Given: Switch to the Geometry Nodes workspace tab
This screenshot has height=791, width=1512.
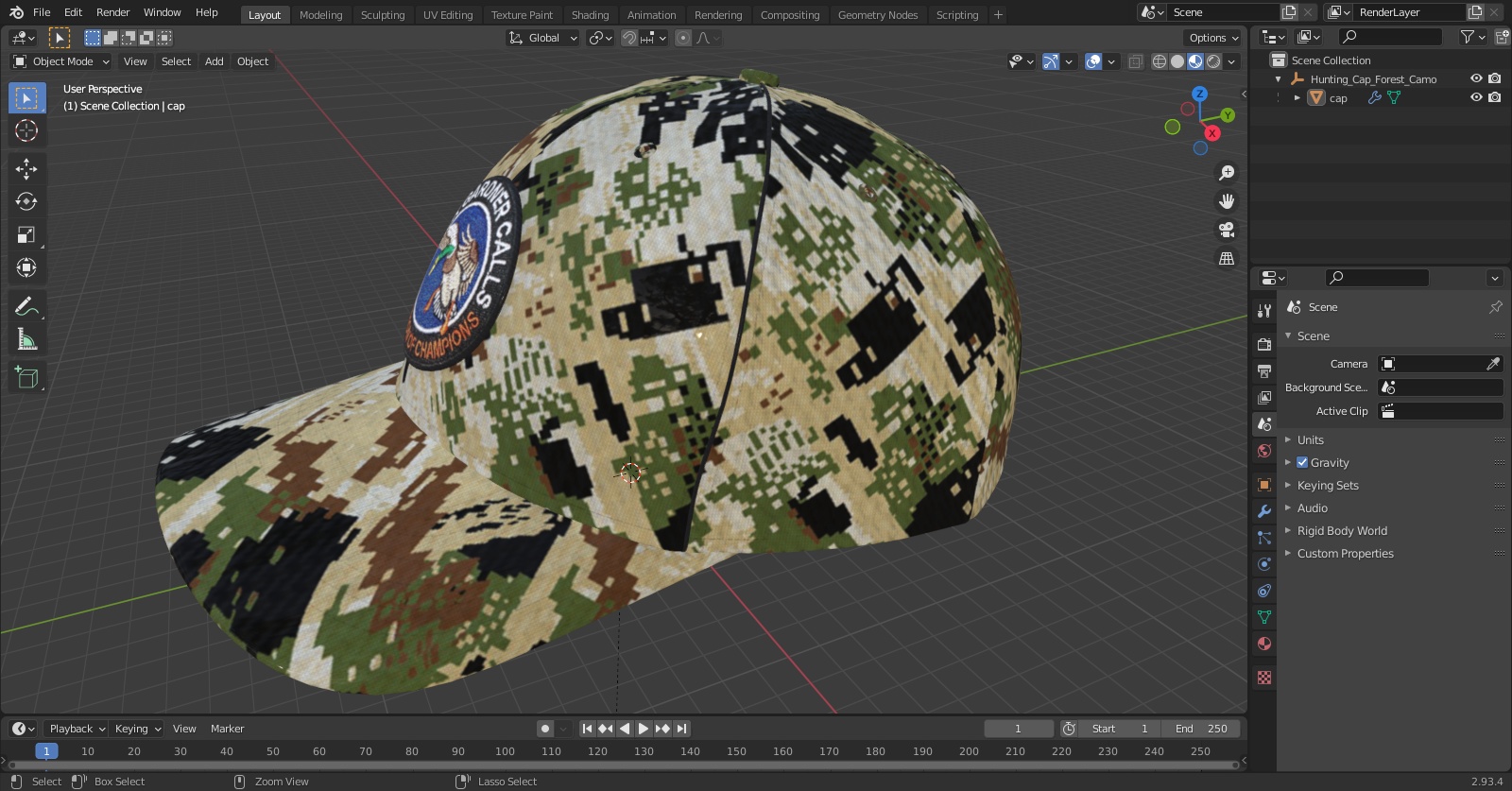Looking at the screenshot, I should [x=878, y=15].
